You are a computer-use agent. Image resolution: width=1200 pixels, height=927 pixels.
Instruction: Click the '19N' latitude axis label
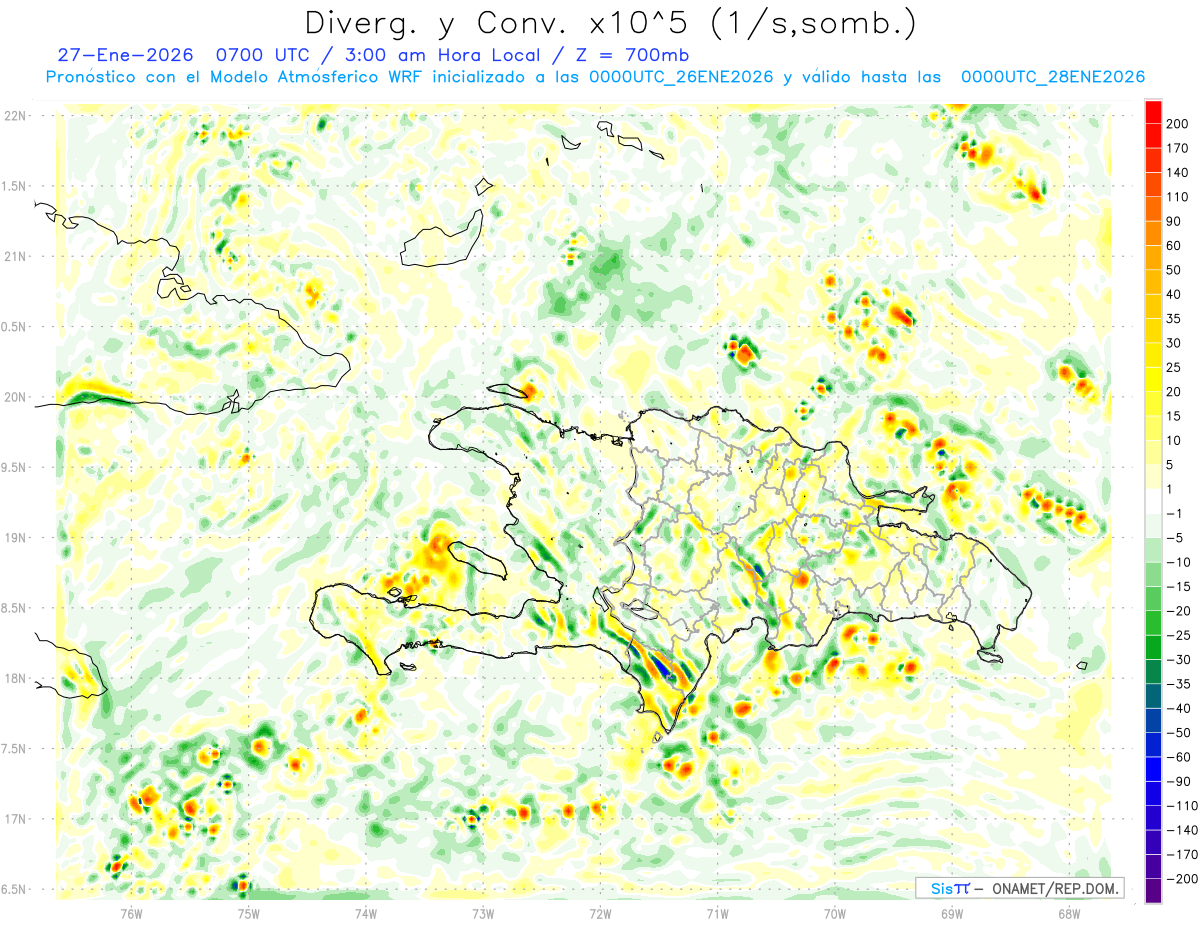coord(15,538)
